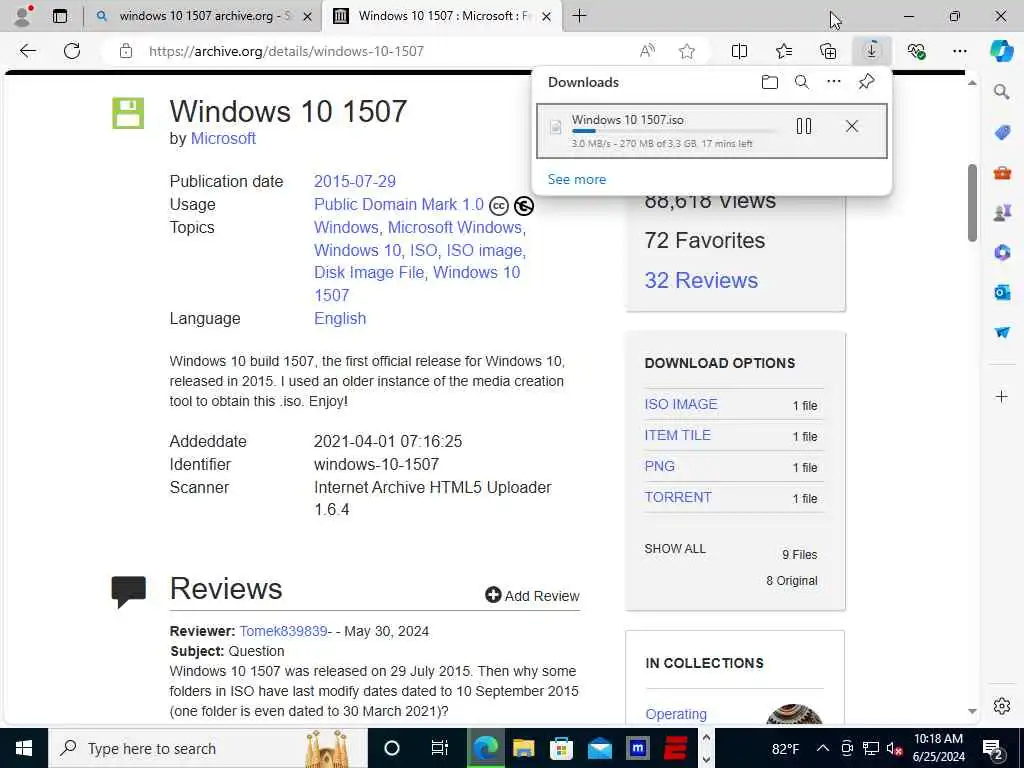Viewport: 1024px width, 768px height.
Task: Click the Disk Image File topic link
Action: 369,272
